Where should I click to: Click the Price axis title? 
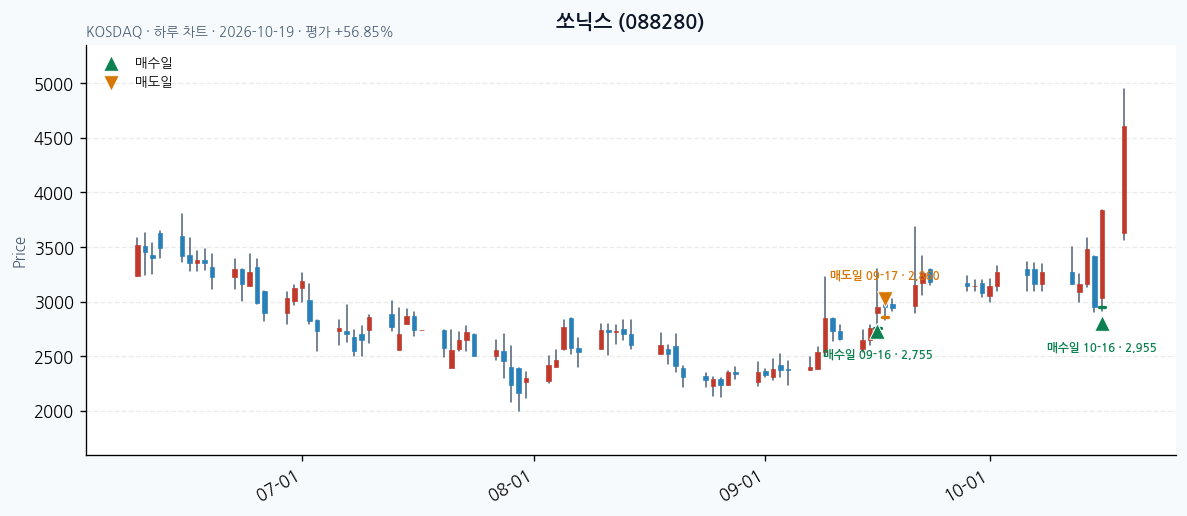click(x=20, y=253)
